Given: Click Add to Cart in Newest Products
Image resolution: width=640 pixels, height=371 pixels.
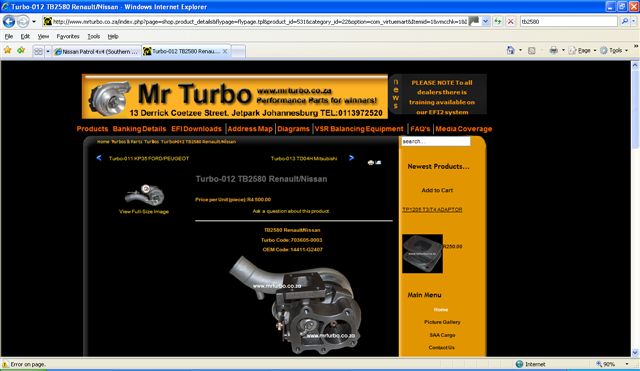Looking at the screenshot, I should [x=437, y=190].
